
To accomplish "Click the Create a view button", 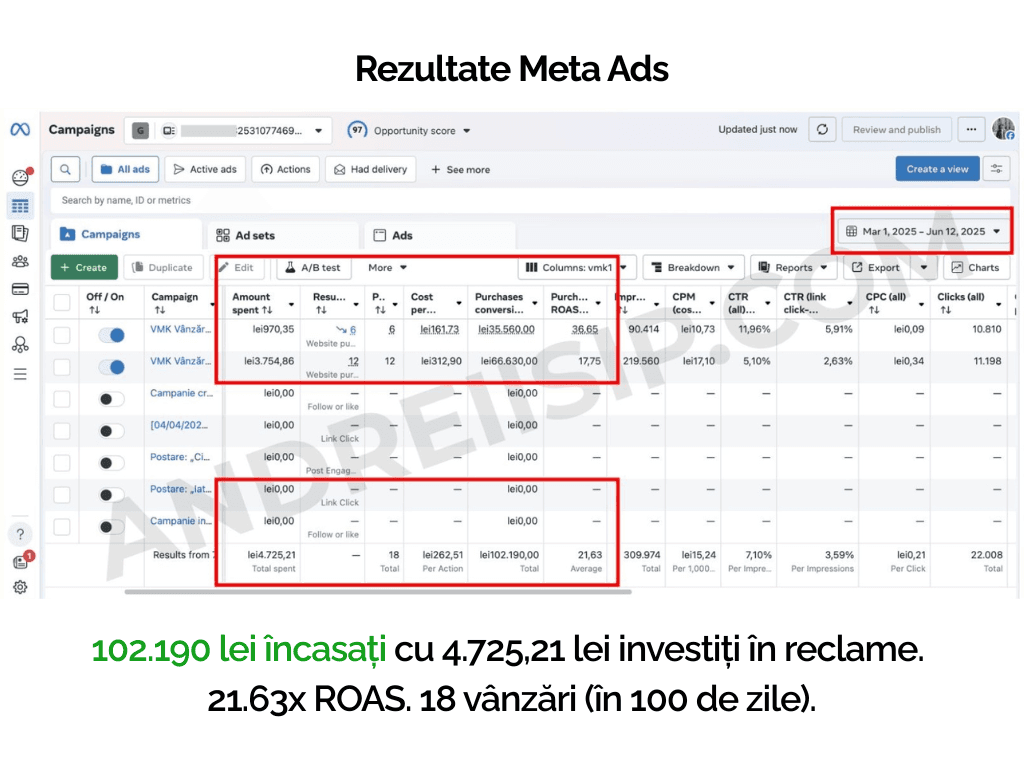I will pos(937,169).
